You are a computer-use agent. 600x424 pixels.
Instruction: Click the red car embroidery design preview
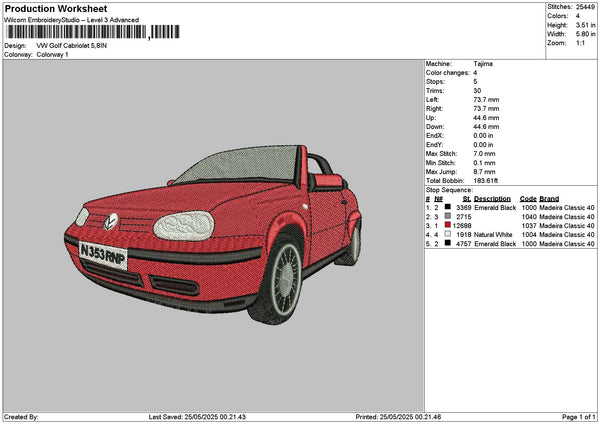[x=213, y=234]
